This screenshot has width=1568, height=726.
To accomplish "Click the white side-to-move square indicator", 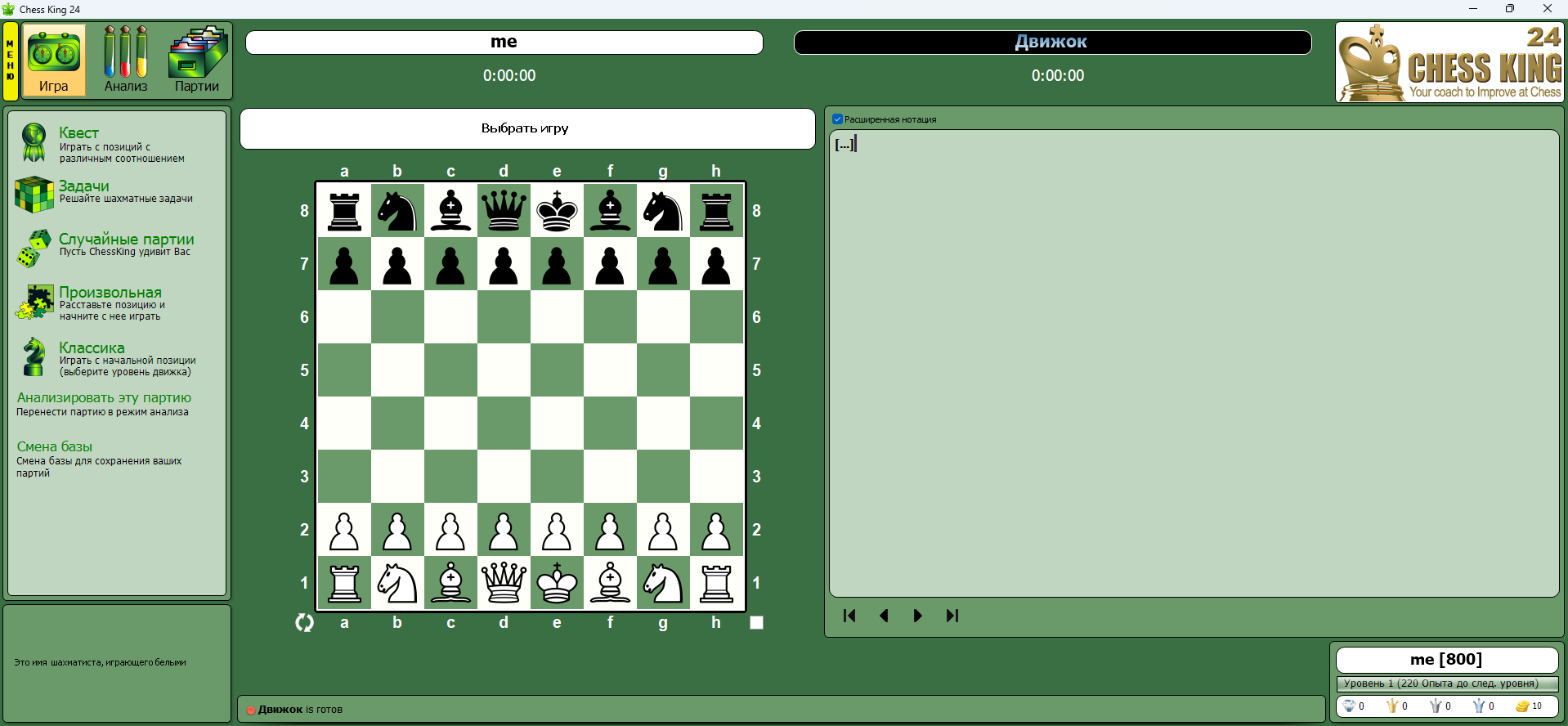I will coord(756,623).
